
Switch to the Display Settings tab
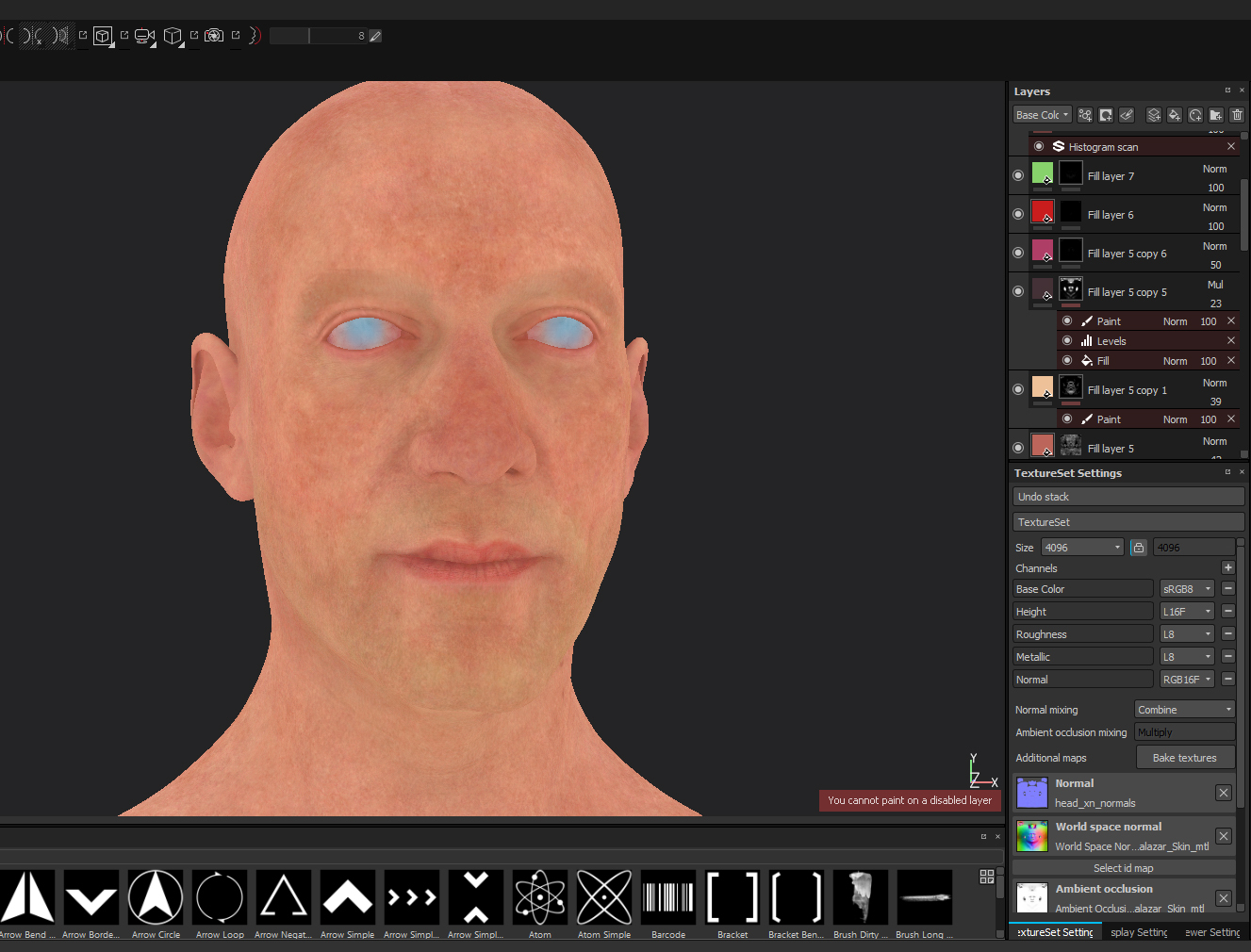pos(1139,932)
